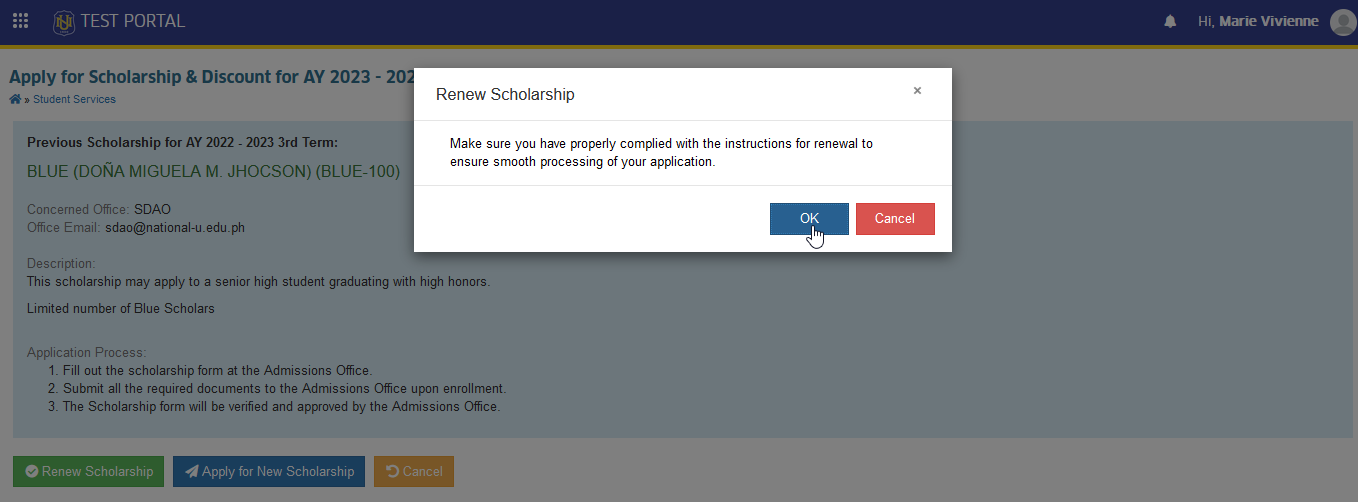The image size is (1358, 502).
Task: Click 'Fill out the scholarship form' step
Action: pyautogui.click(x=217, y=371)
